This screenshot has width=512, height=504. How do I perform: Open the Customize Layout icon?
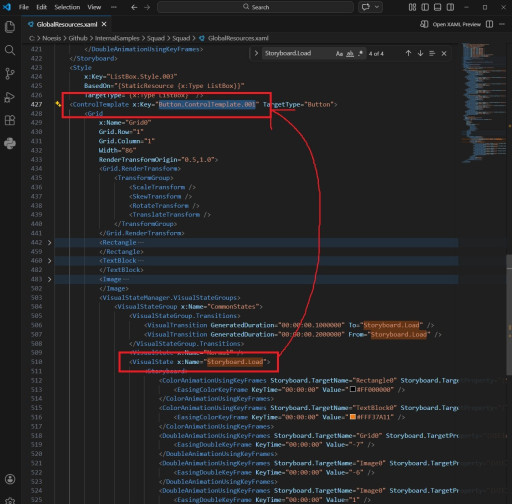pos(412,7)
